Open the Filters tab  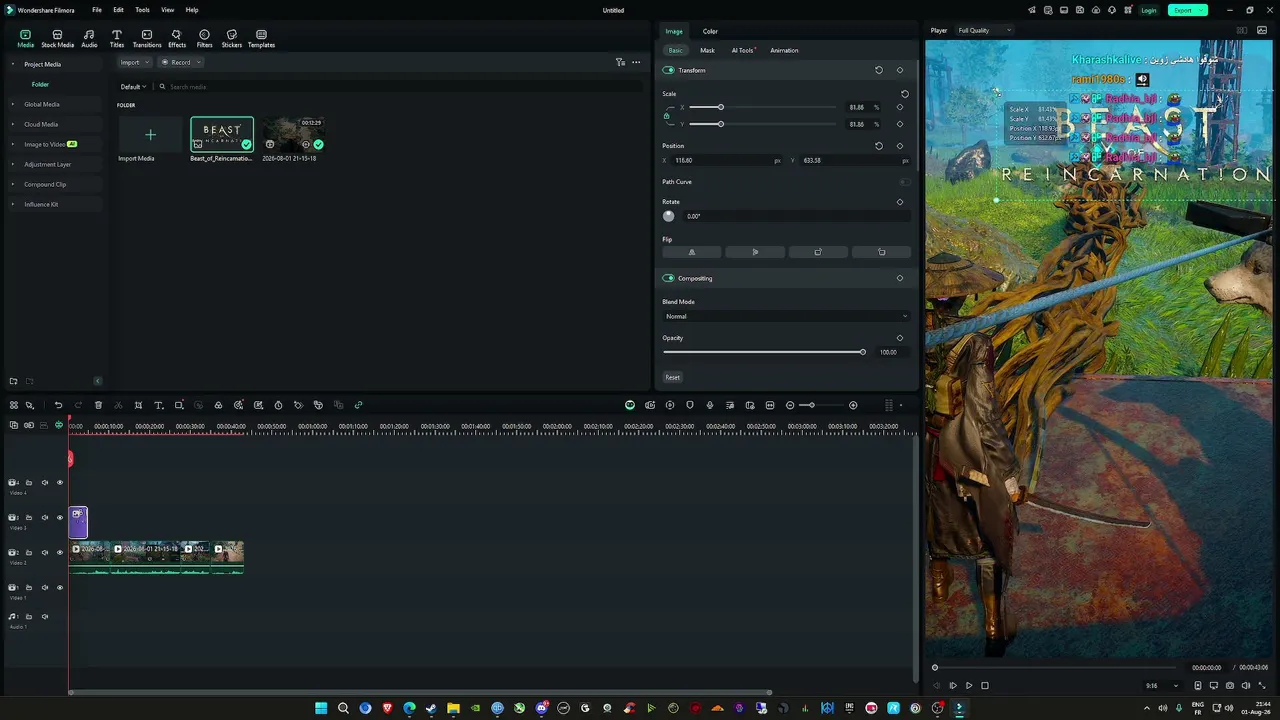pyautogui.click(x=204, y=39)
